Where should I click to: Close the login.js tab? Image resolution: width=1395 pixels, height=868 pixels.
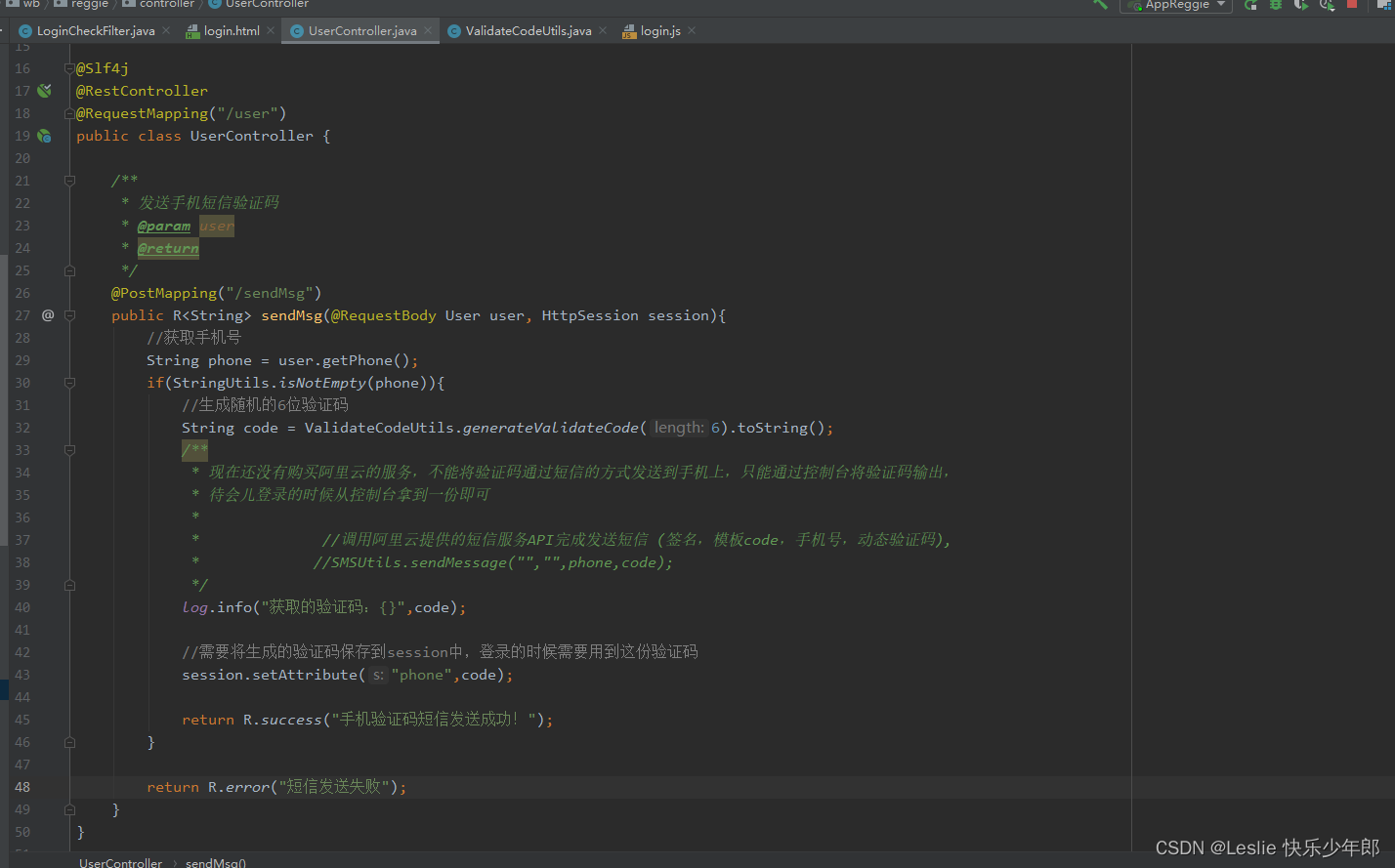[692, 30]
